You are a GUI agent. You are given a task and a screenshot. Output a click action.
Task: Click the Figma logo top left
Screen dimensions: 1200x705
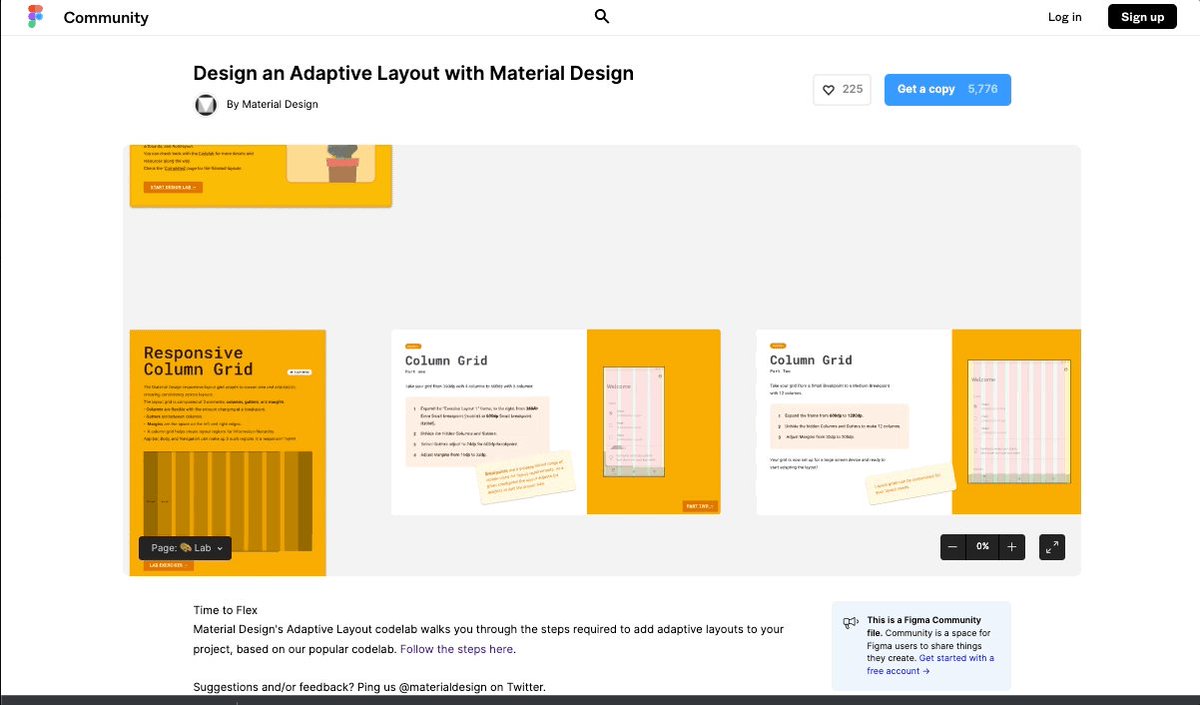pos(33,16)
